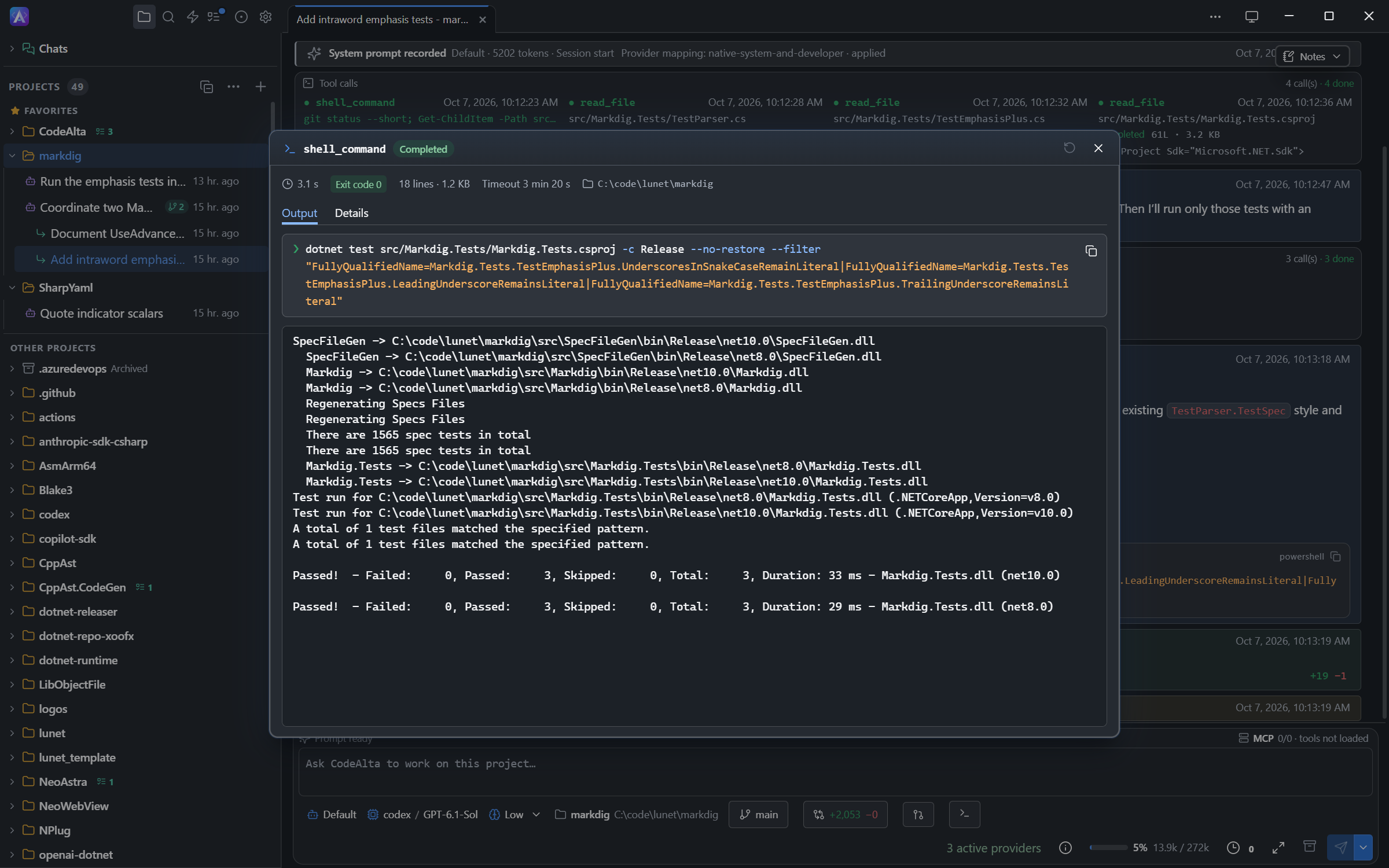Screen dimensions: 1389x868
Task: Open the search icon in top toolbar
Action: [x=168, y=17]
